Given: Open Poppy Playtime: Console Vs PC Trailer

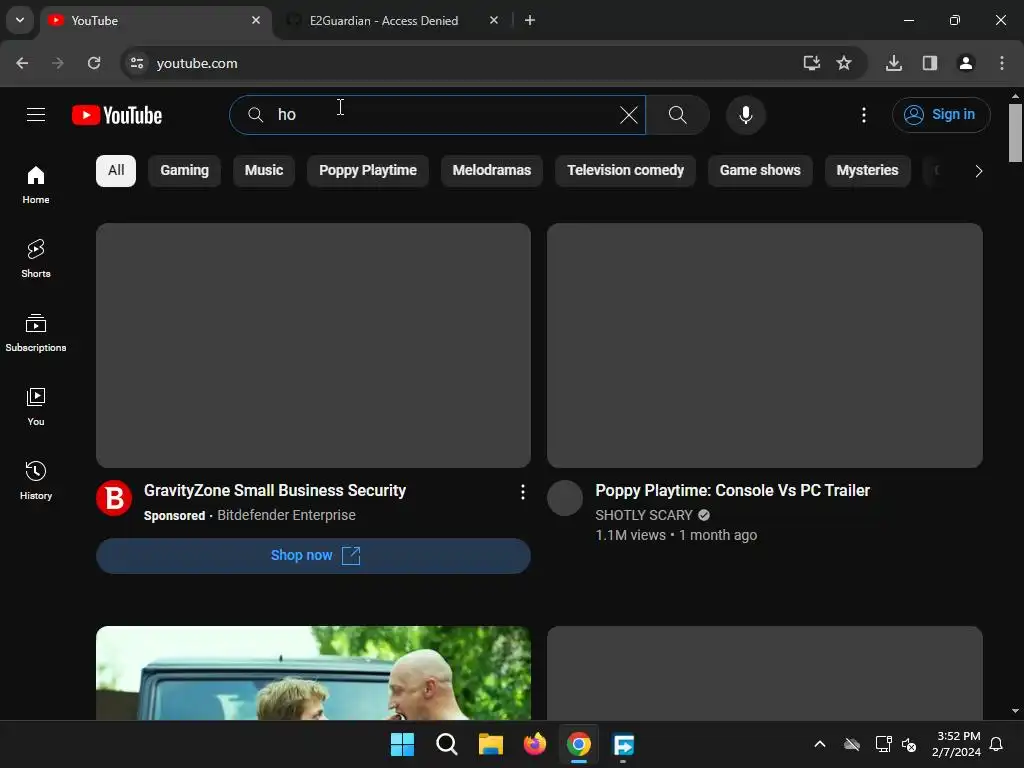Looking at the screenshot, I should pyautogui.click(x=732, y=490).
